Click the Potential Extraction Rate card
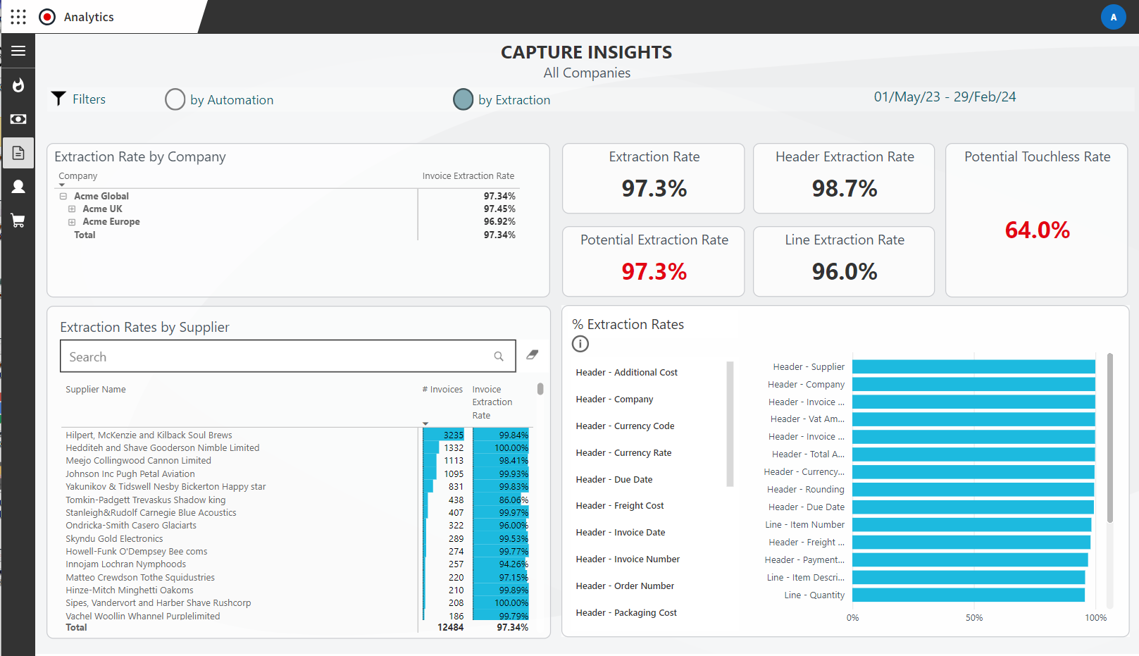The height and width of the screenshot is (656, 1139). [654, 262]
